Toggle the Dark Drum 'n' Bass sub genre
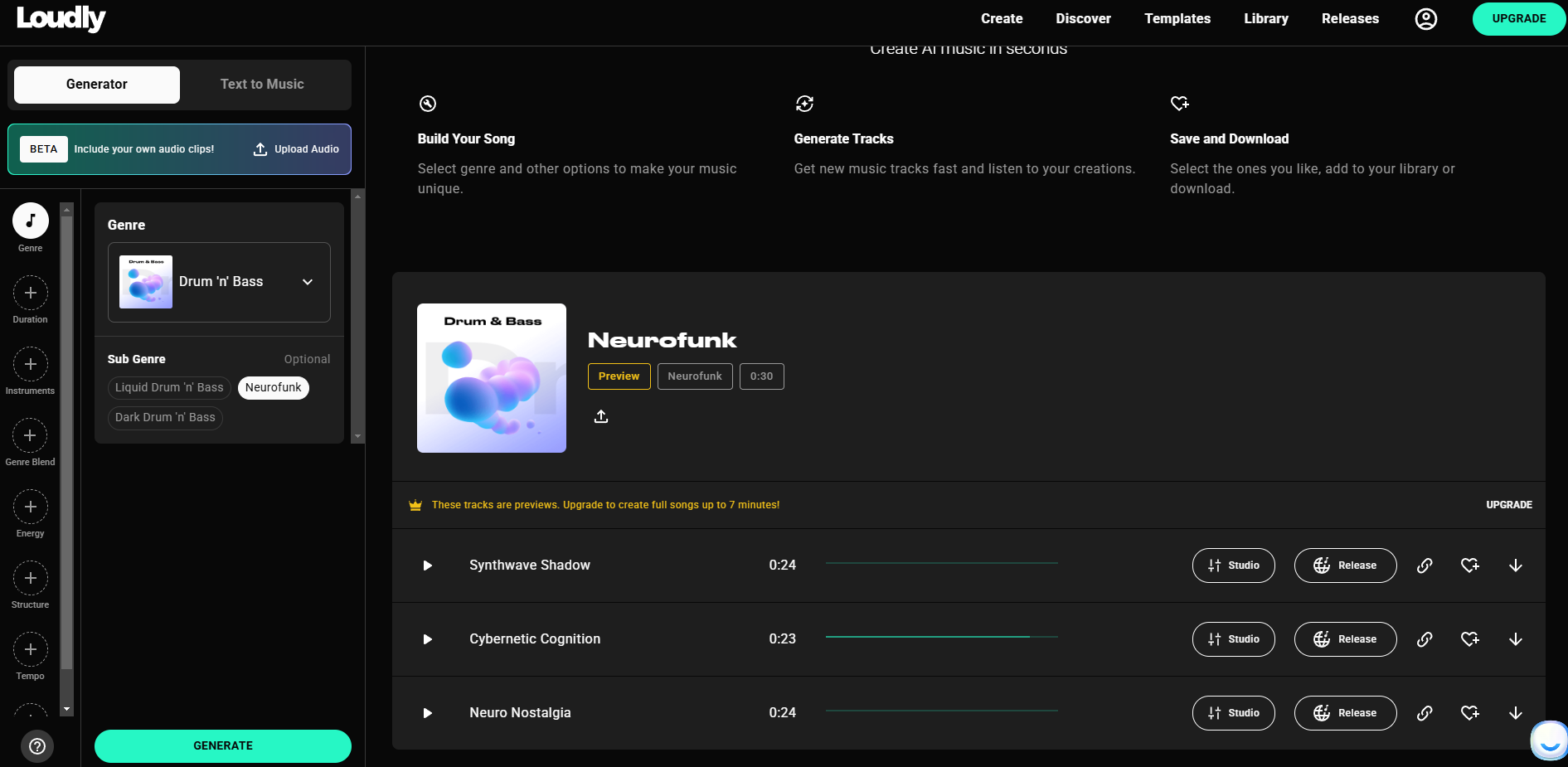 click(165, 418)
